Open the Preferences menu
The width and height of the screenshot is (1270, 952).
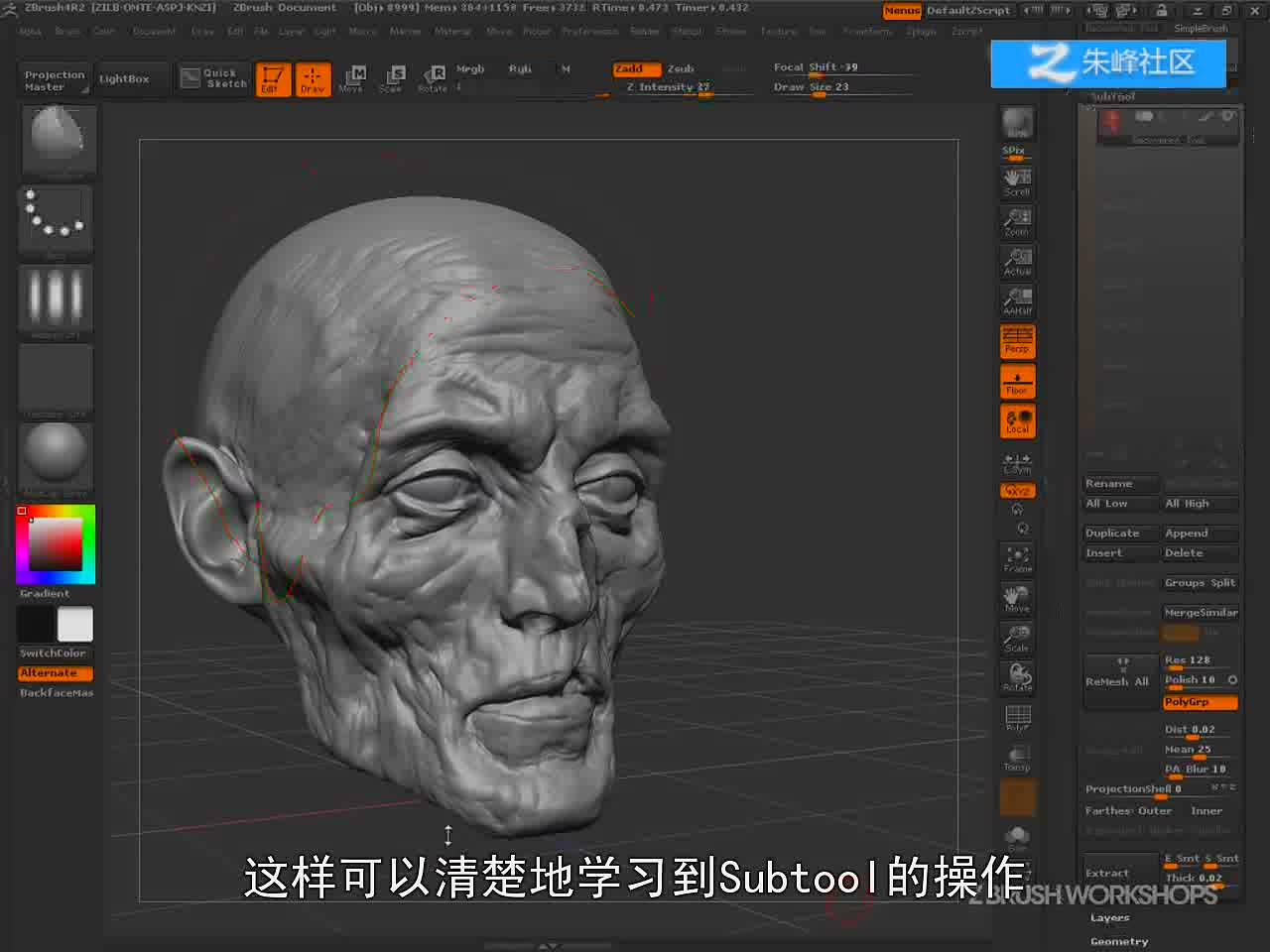tap(589, 32)
